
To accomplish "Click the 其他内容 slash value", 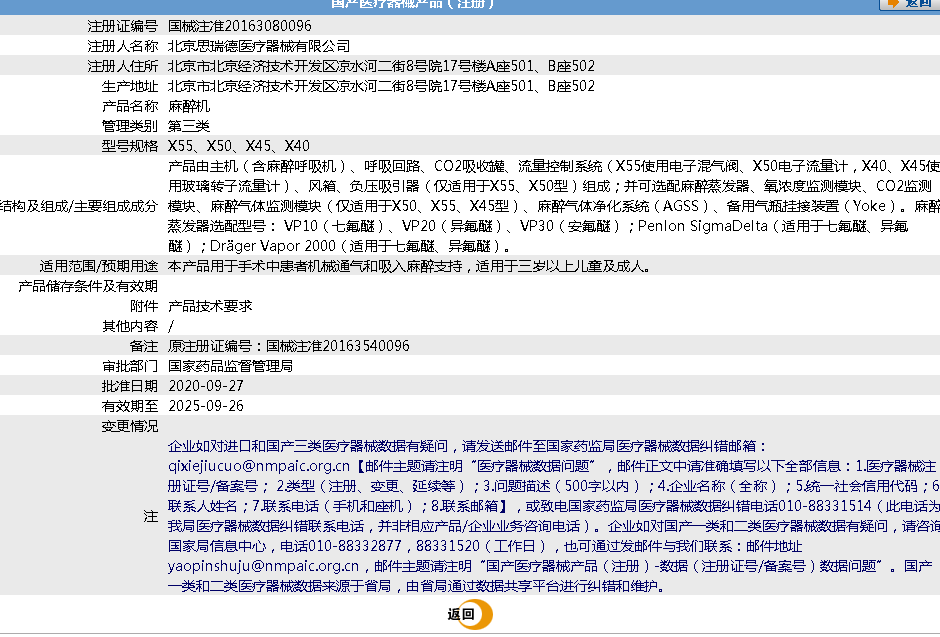I will tap(171, 326).
